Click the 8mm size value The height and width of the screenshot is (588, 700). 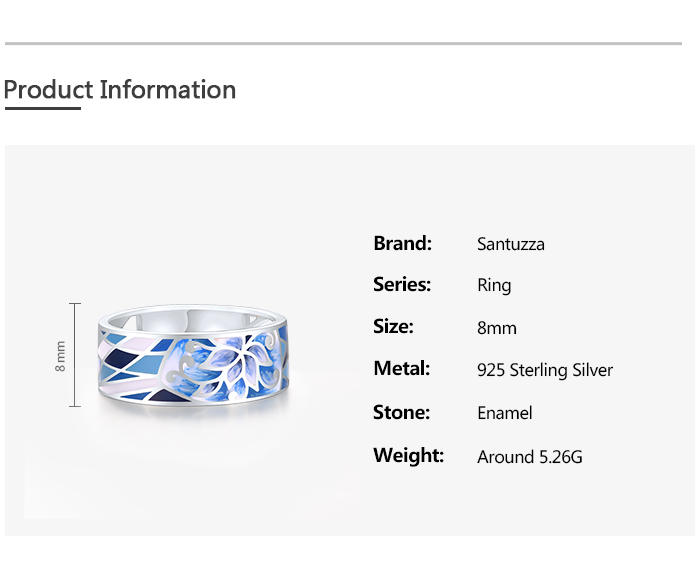tap(497, 328)
